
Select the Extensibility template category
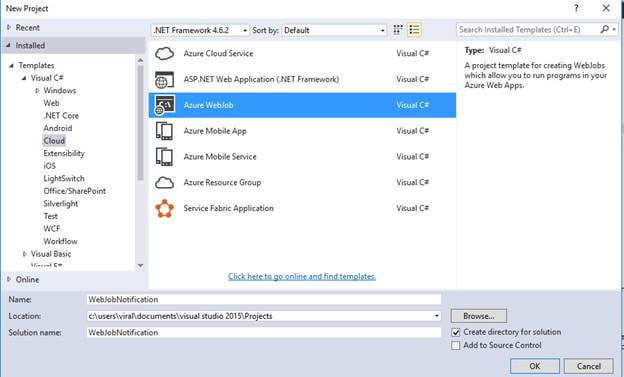point(64,154)
